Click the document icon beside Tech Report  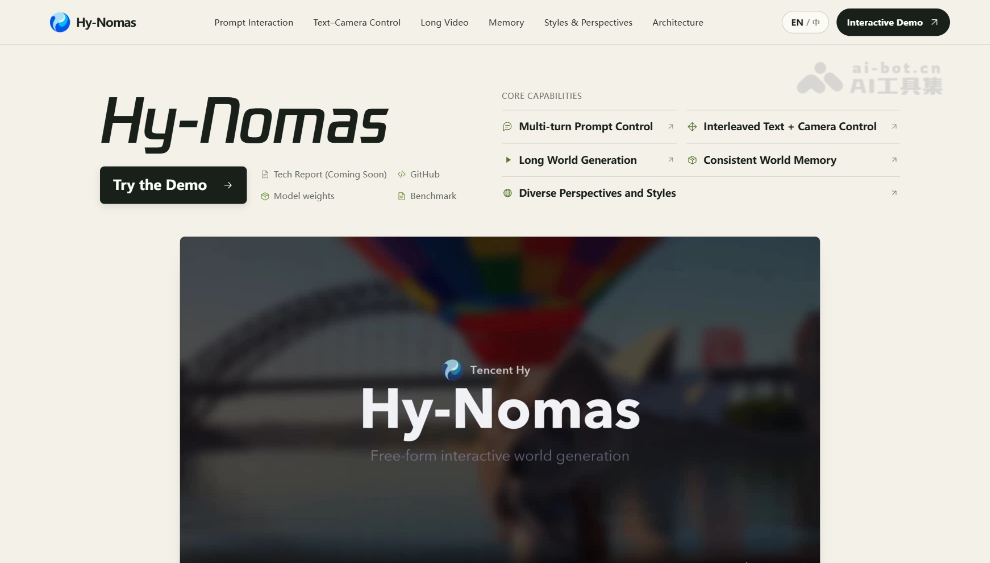click(x=265, y=174)
